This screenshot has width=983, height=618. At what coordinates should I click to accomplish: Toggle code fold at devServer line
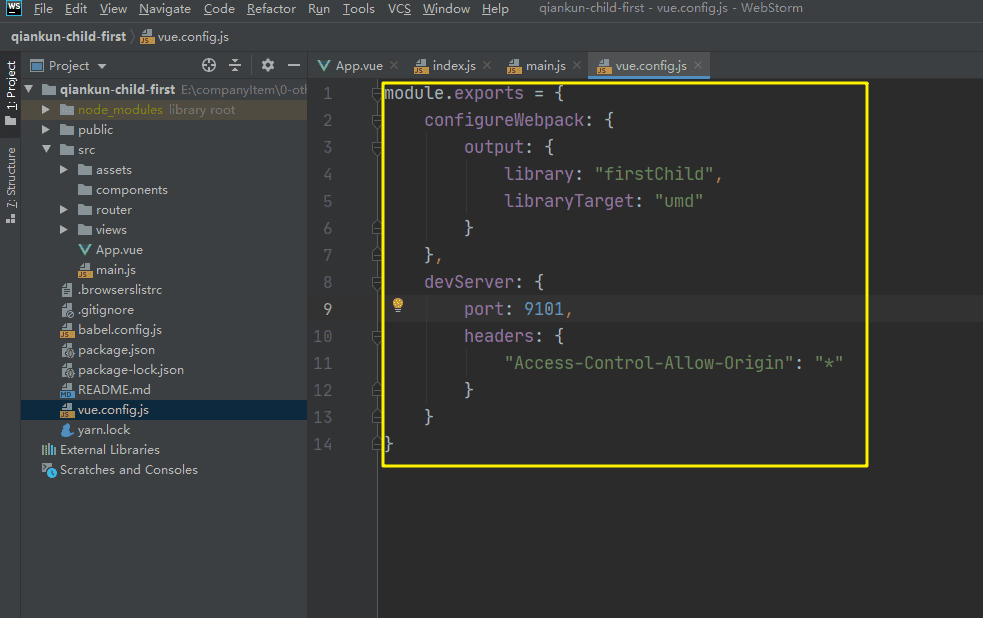pos(377,282)
